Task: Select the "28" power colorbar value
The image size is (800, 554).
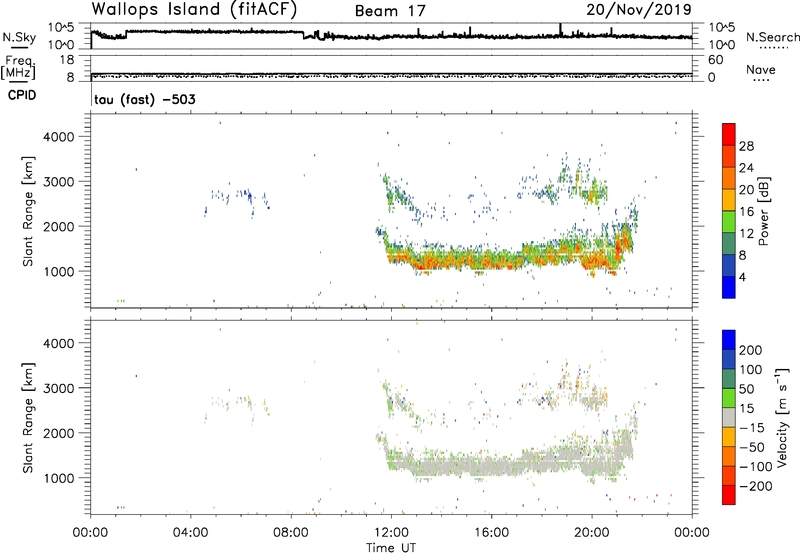Action: coord(746,146)
